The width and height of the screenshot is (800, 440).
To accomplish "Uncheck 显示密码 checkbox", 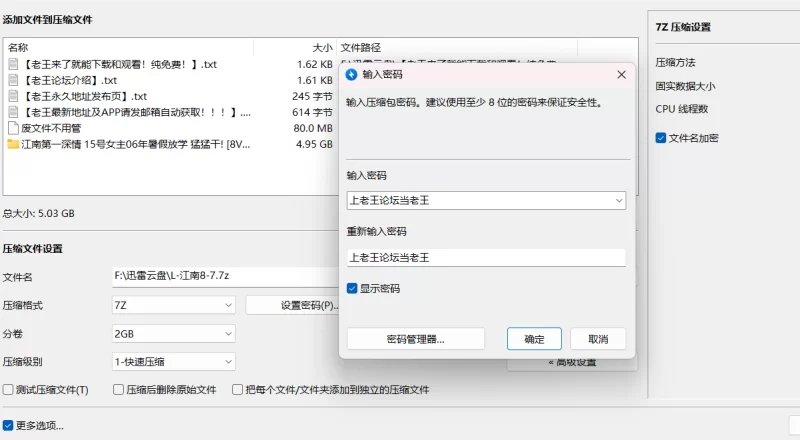I will 352,288.
